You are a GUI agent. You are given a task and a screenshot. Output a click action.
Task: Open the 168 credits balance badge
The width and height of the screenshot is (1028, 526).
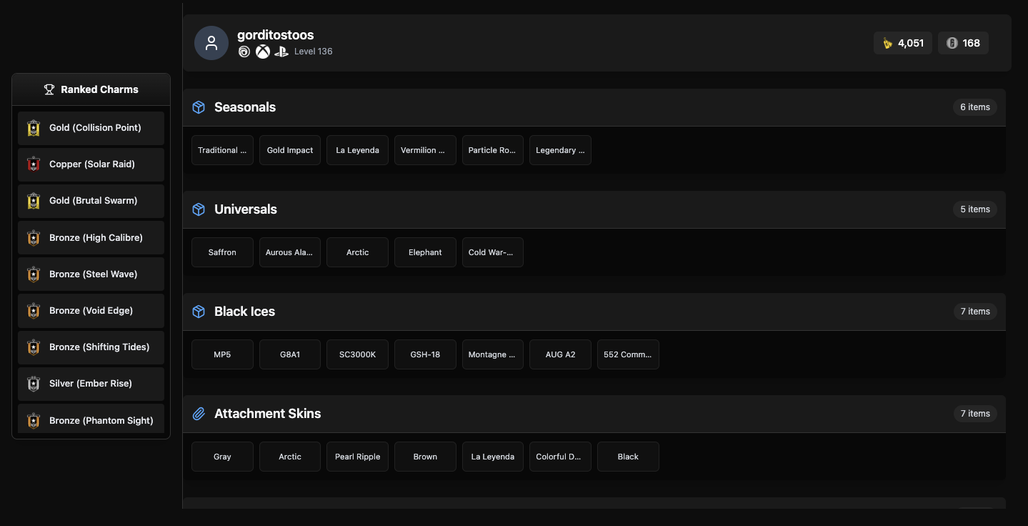[x=963, y=43]
